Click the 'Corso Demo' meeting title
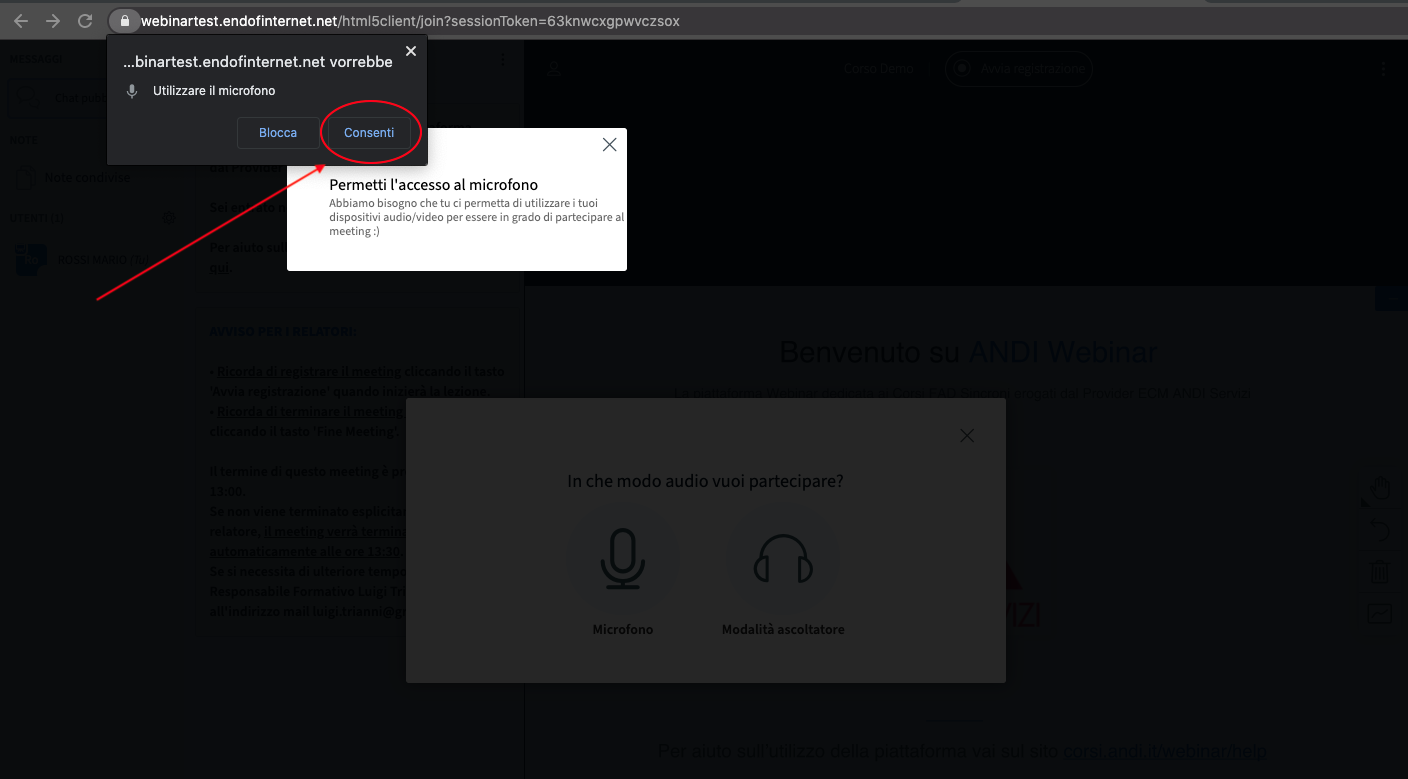Screen dimensions: 1408x779 pyautogui.click(x=879, y=69)
